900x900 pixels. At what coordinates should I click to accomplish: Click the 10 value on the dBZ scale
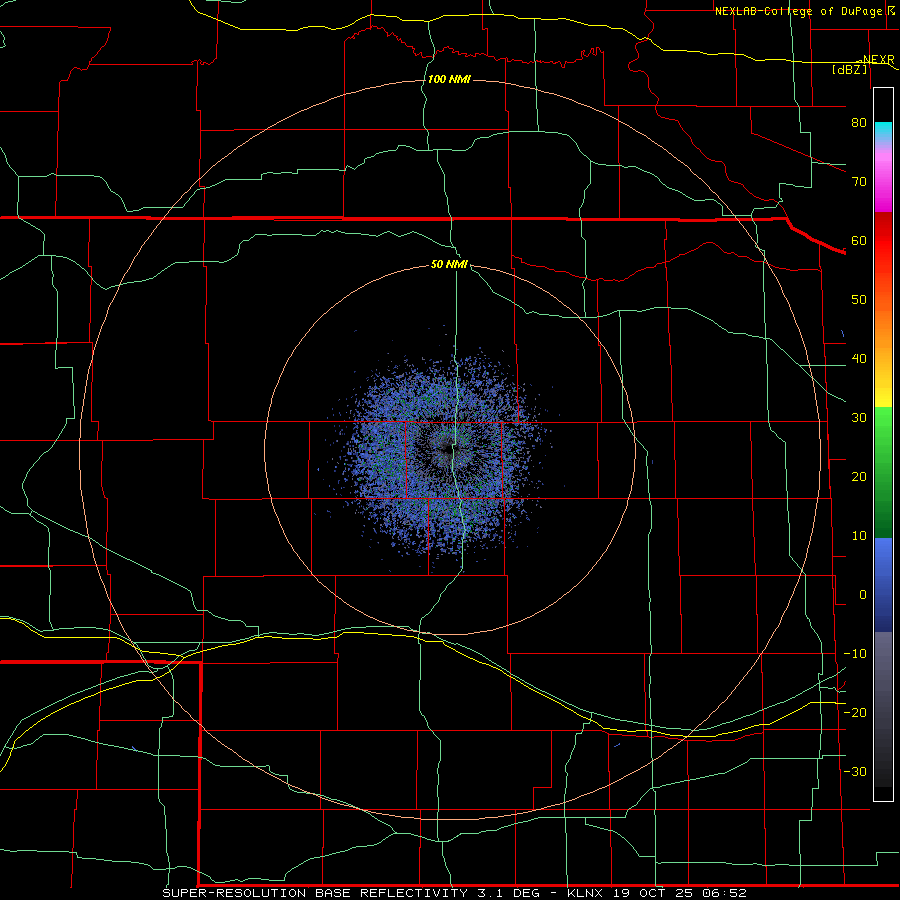click(859, 536)
